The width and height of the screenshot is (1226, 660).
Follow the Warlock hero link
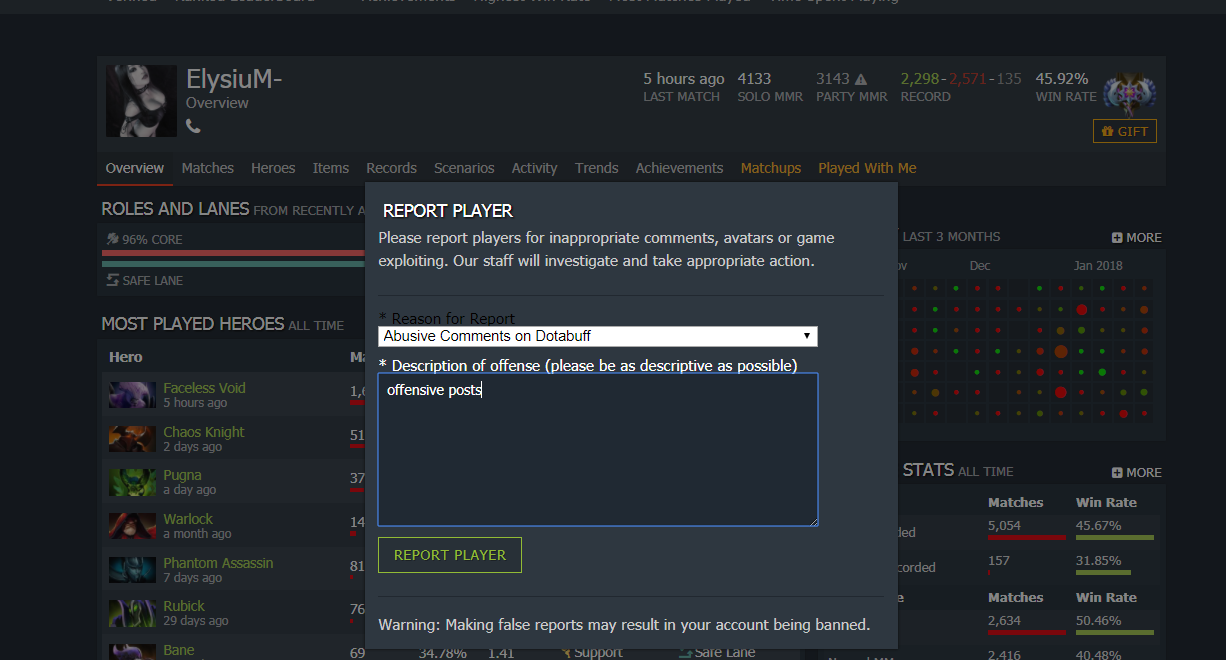188,519
